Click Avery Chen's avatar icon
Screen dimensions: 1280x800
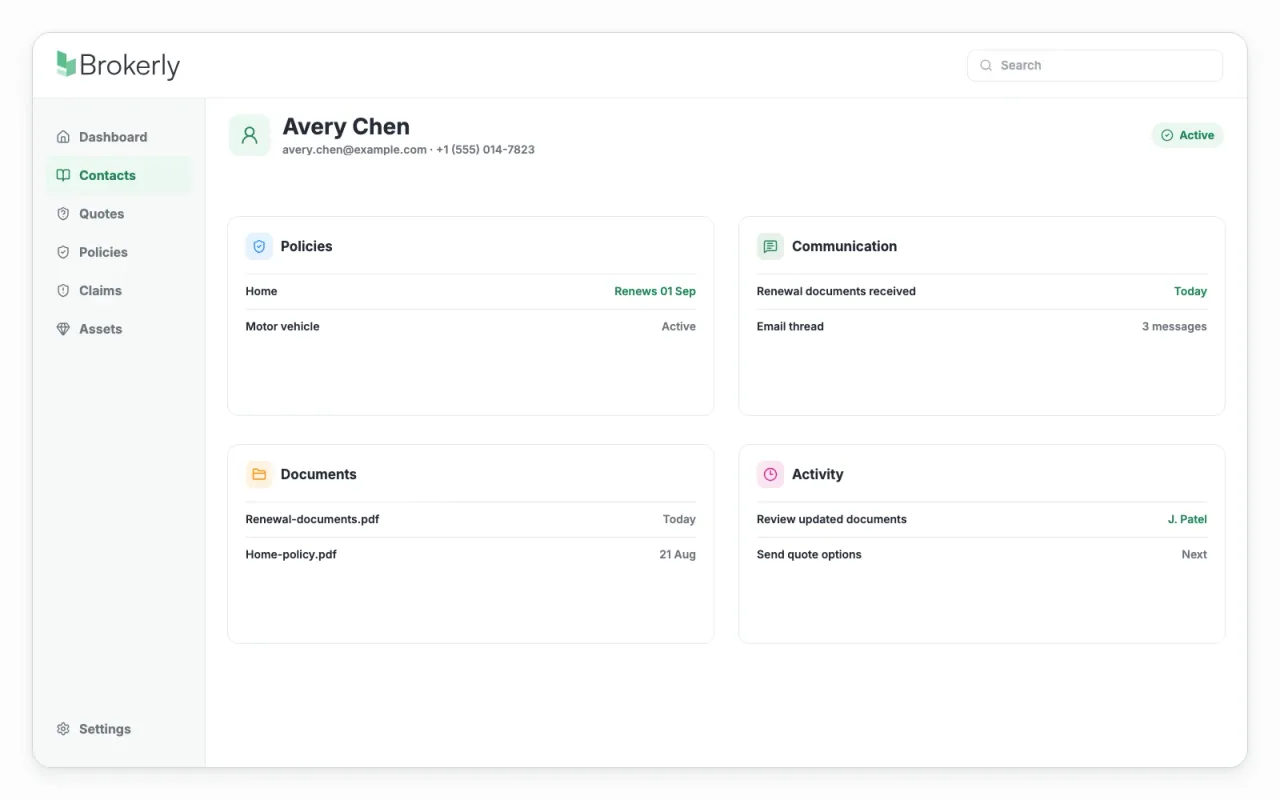[249, 135]
